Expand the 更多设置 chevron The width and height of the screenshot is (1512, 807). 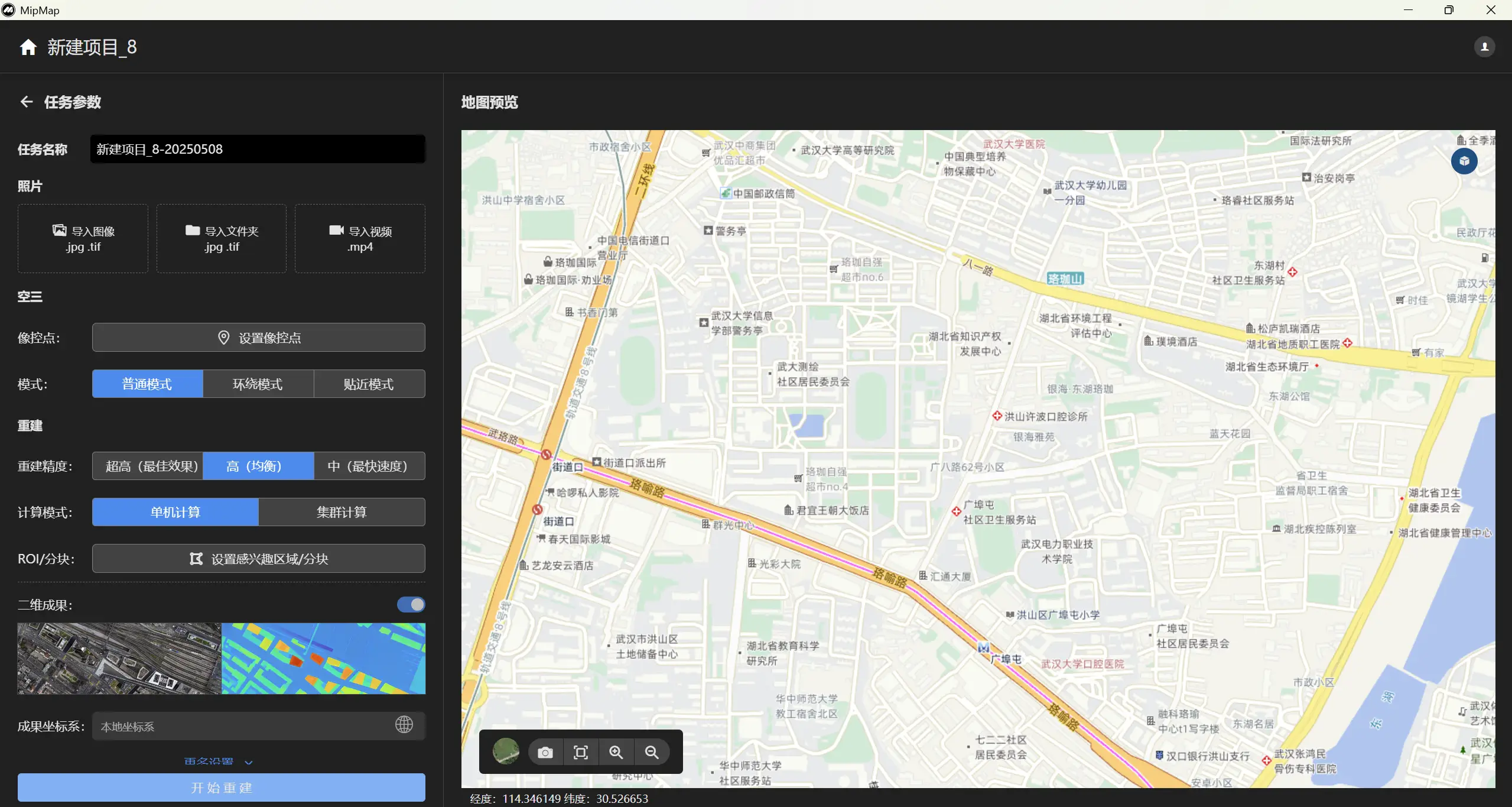[x=249, y=761]
